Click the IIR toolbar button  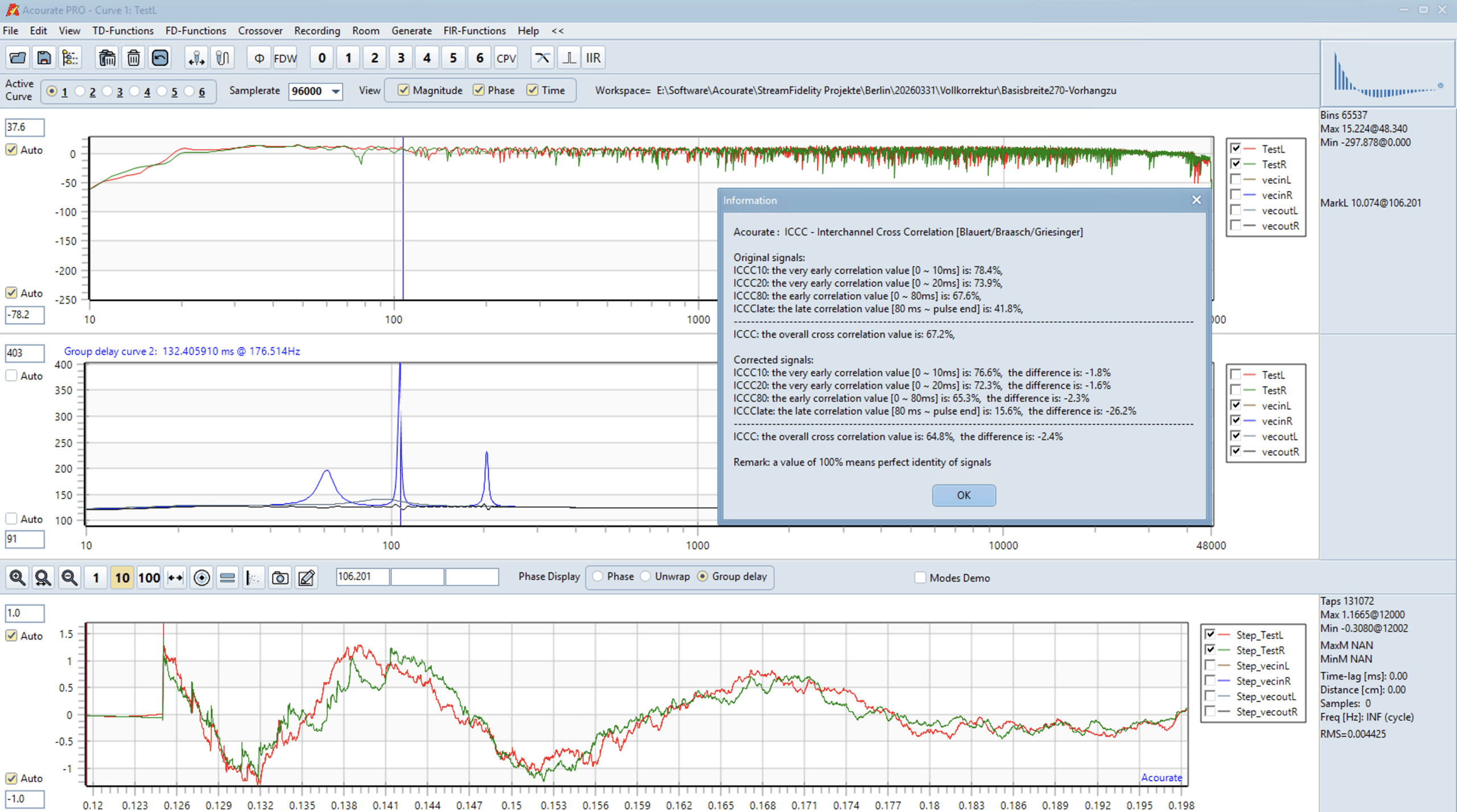(x=593, y=58)
